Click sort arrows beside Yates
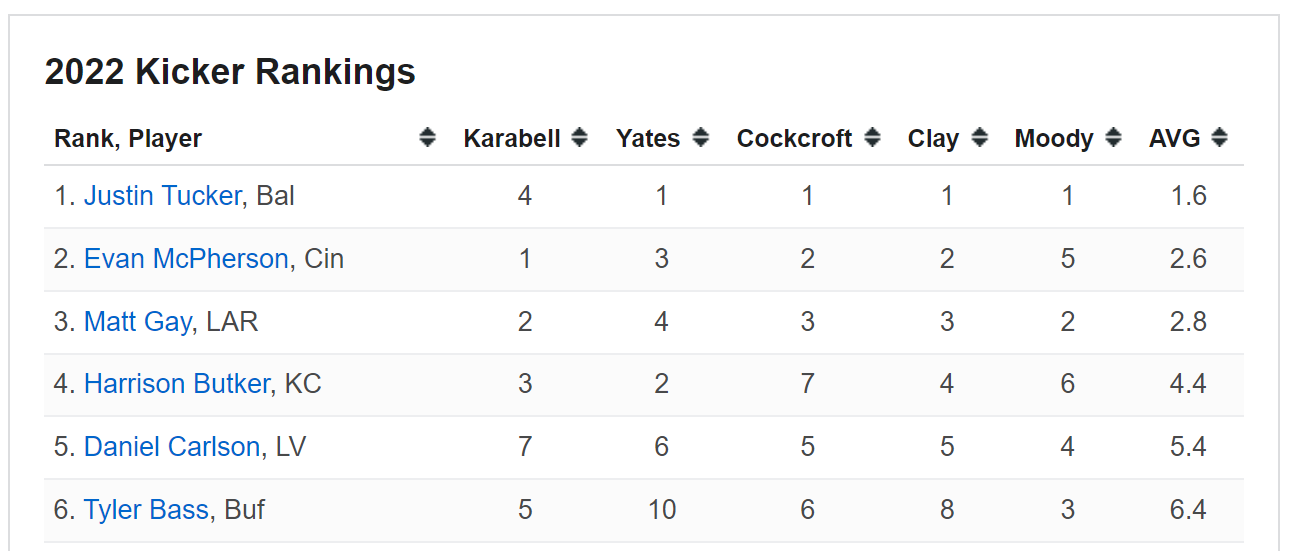1291x551 pixels. (x=701, y=138)
